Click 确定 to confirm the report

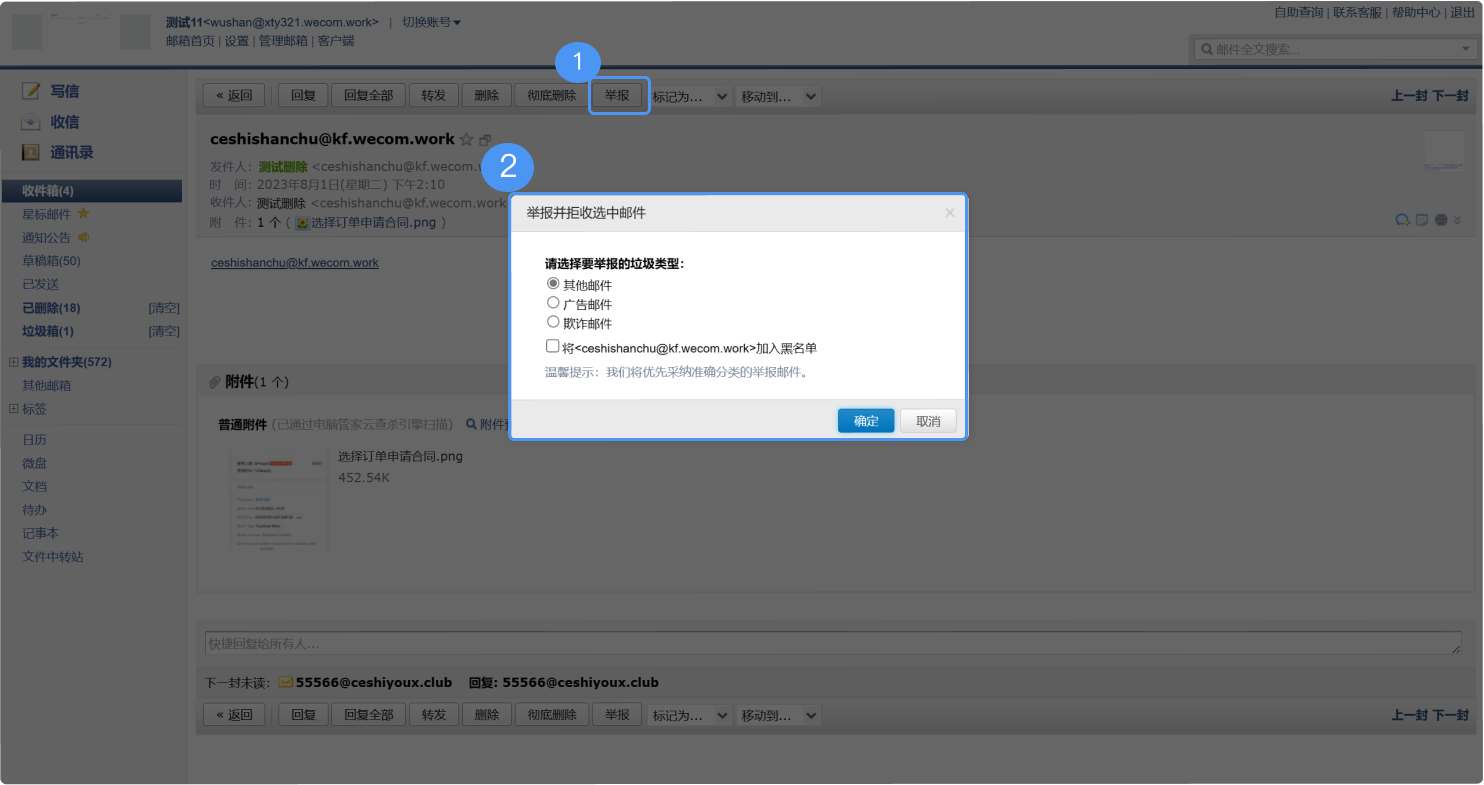click(x=866, y=421)
